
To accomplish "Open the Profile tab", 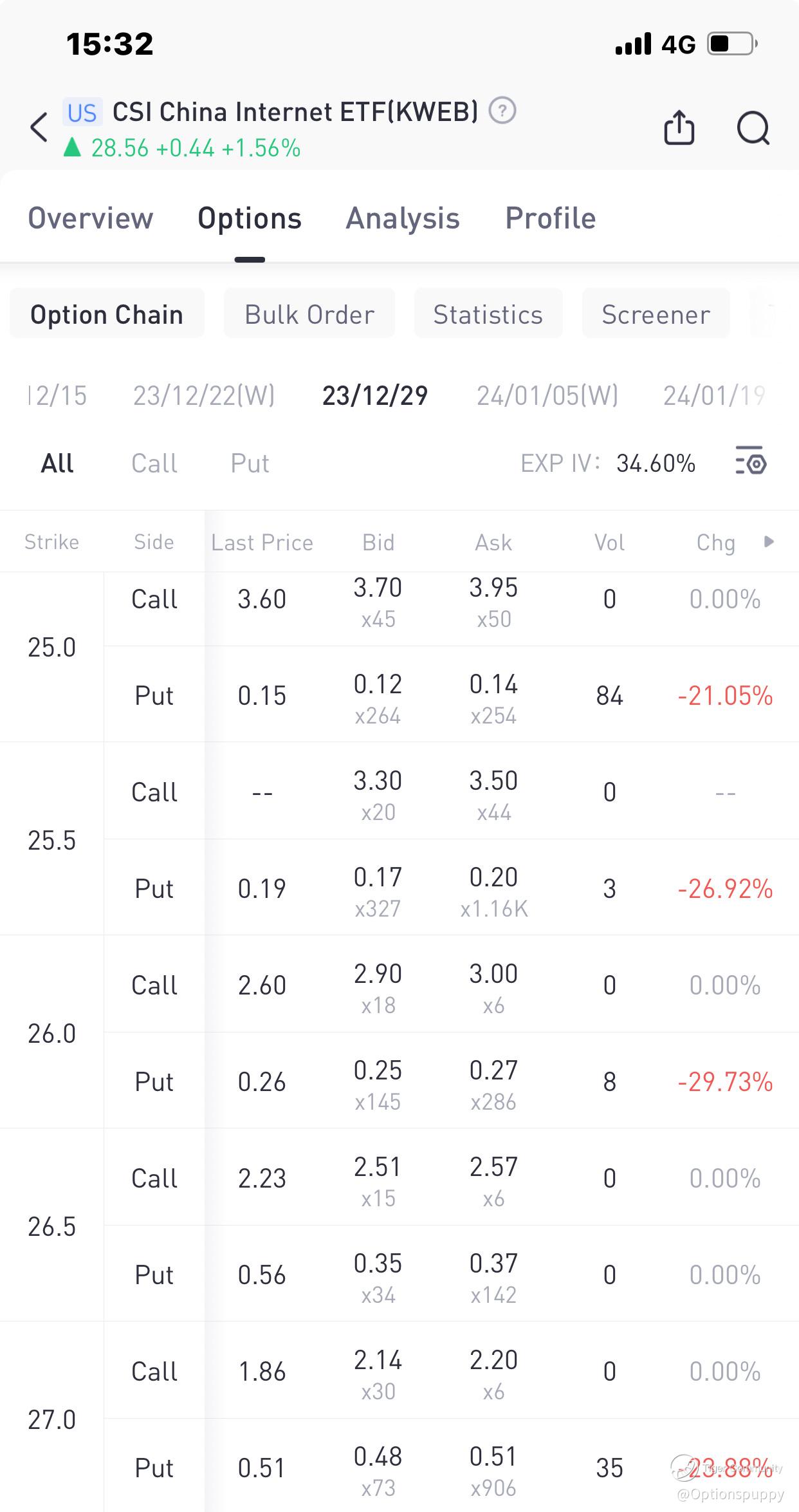I will 551,218.
